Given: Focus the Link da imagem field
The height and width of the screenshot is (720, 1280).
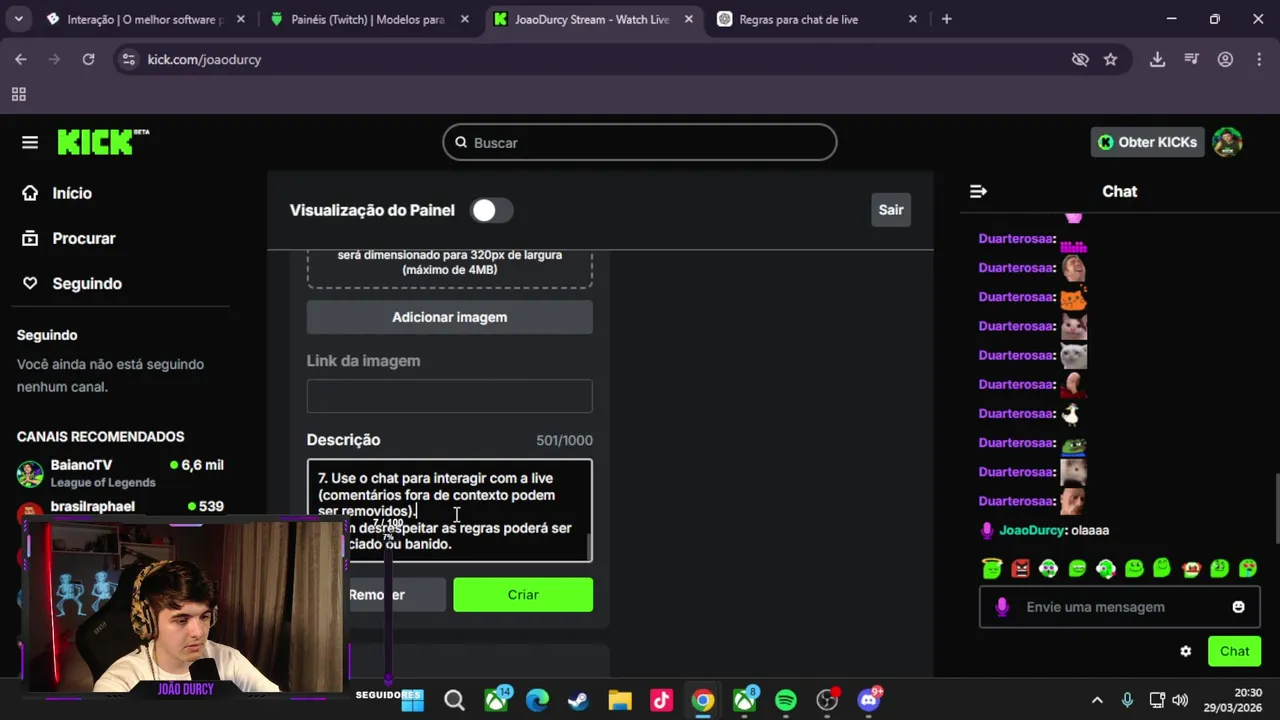Looking at the screenshot, I should [x=449, y=396].
